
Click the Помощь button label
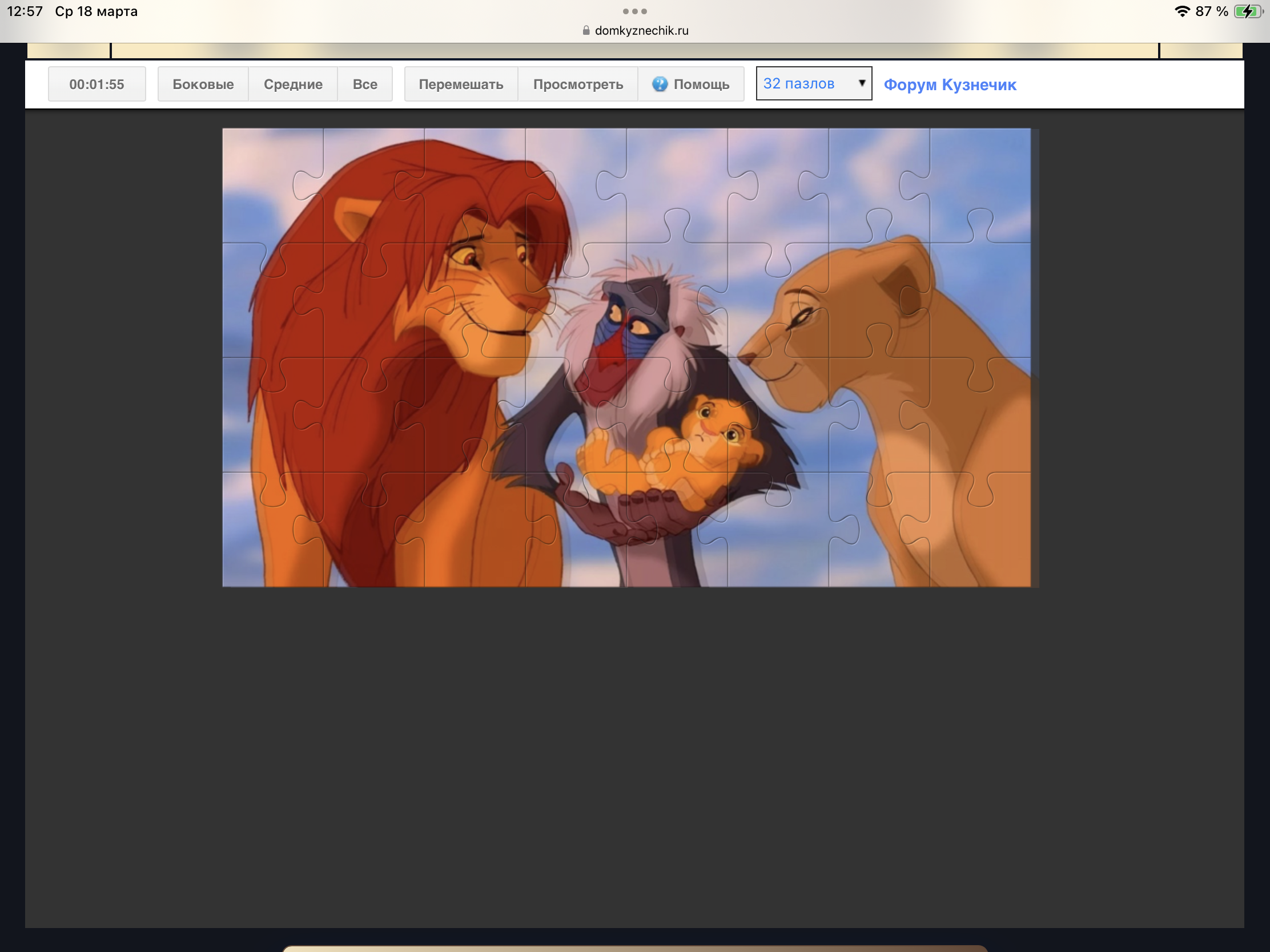[701, 84]
